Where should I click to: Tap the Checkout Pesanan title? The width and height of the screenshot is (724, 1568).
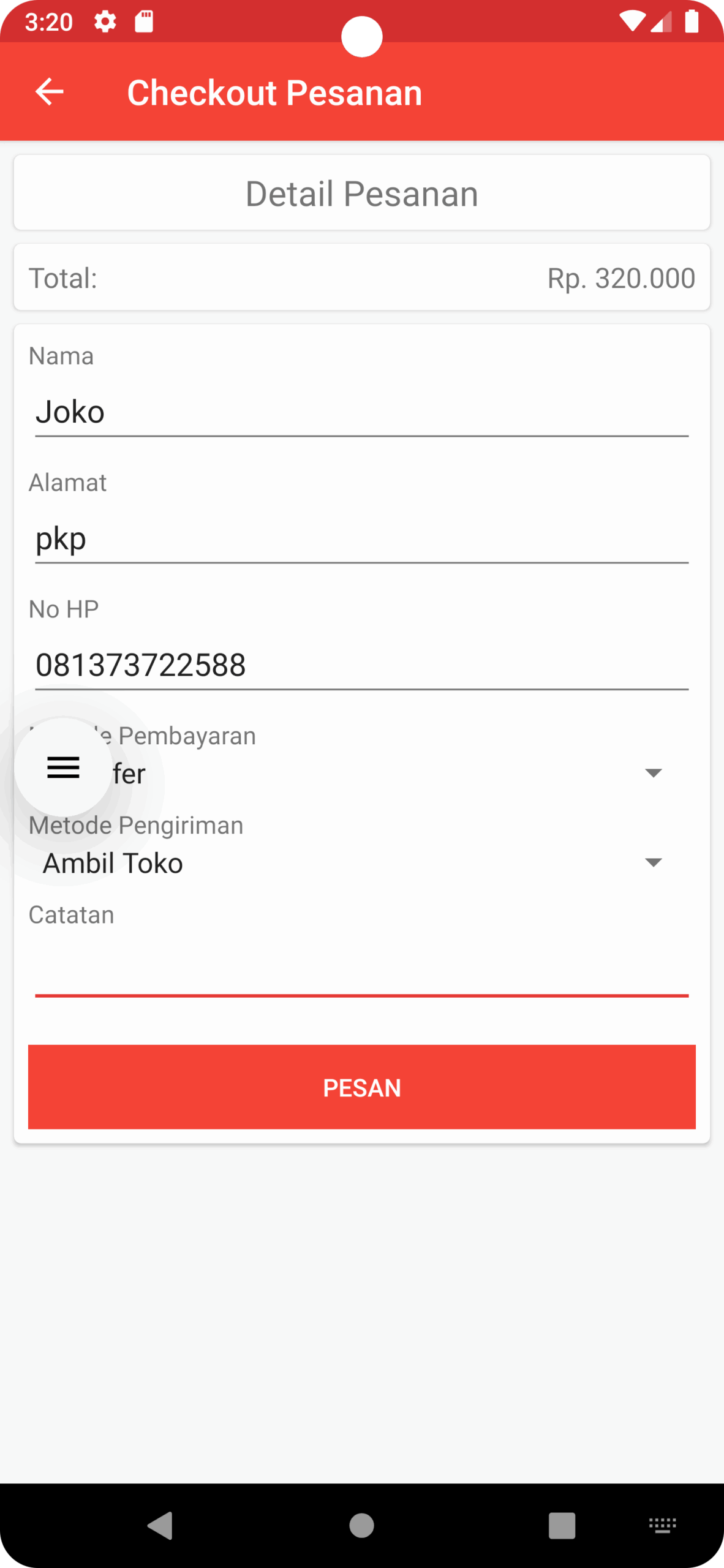[274, 92]
